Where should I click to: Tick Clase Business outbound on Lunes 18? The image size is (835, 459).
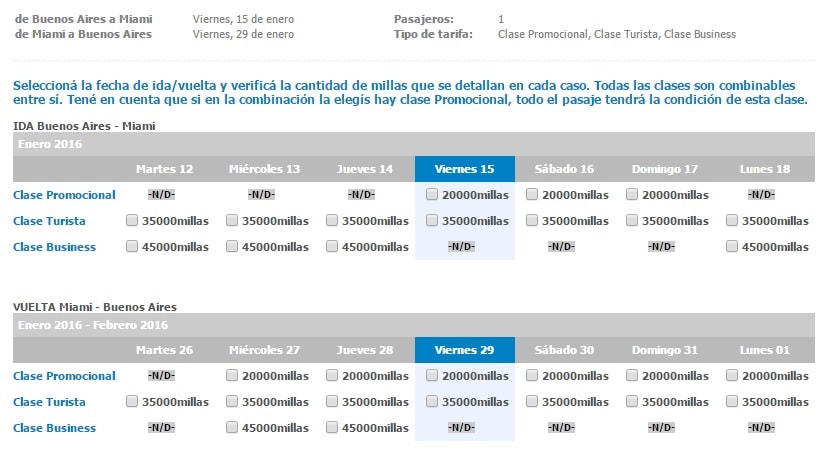(x=732, y=246)
